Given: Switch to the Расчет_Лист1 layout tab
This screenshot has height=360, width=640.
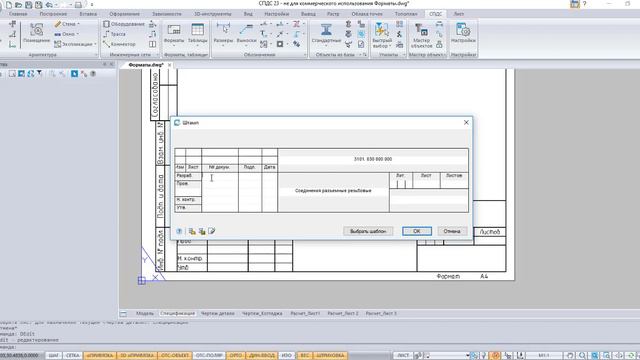Looking at the screenshot, I should tap(305, 313).
